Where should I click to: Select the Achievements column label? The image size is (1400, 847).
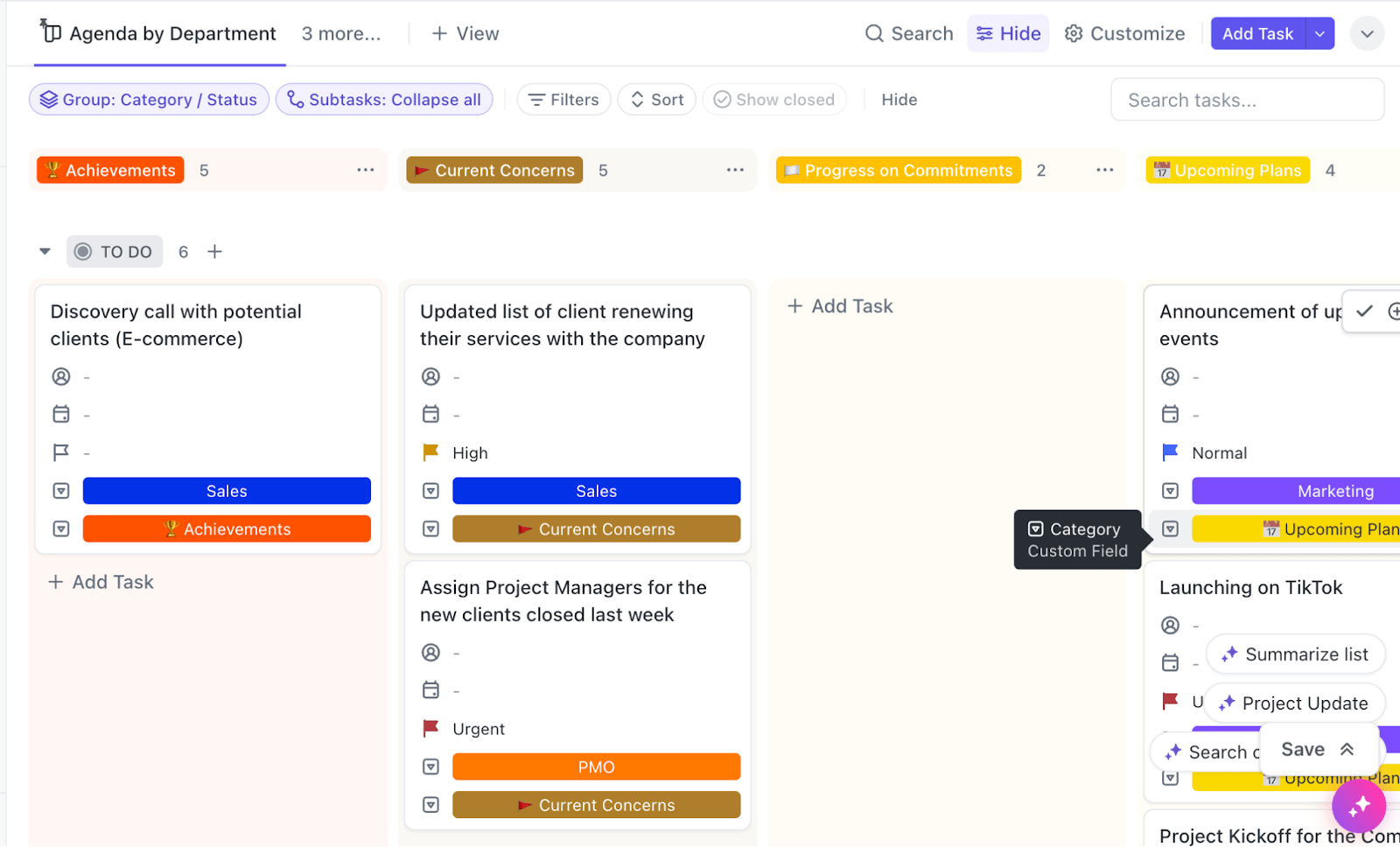[x=110, y=170]
